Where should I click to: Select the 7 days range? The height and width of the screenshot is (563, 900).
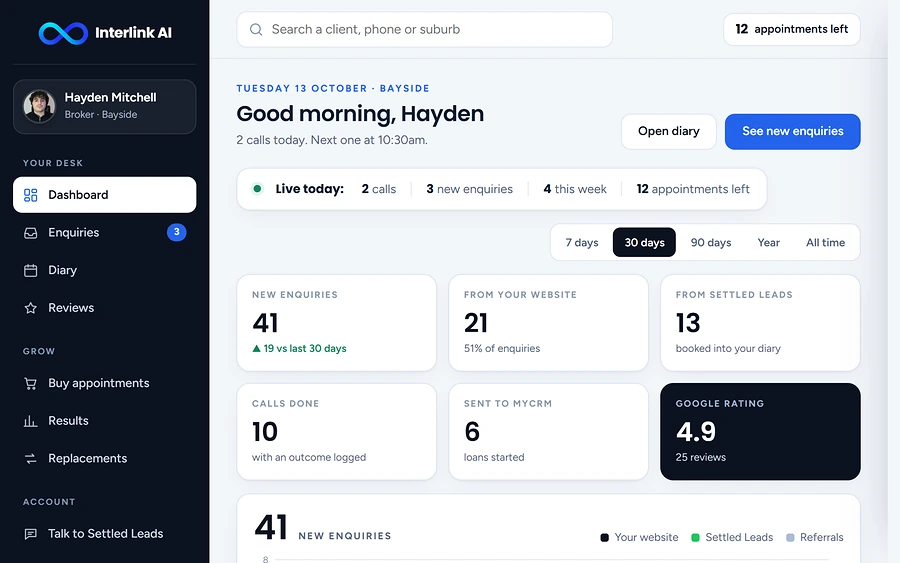[x=582, y=243]
